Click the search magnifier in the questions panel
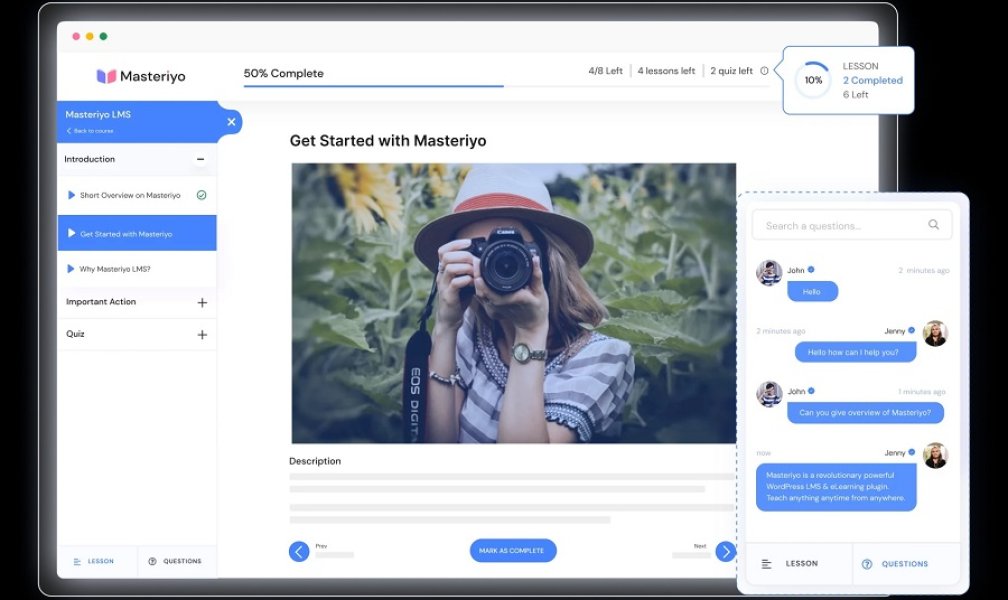This screenshot has width=1008, height=600. pos(934,224)
